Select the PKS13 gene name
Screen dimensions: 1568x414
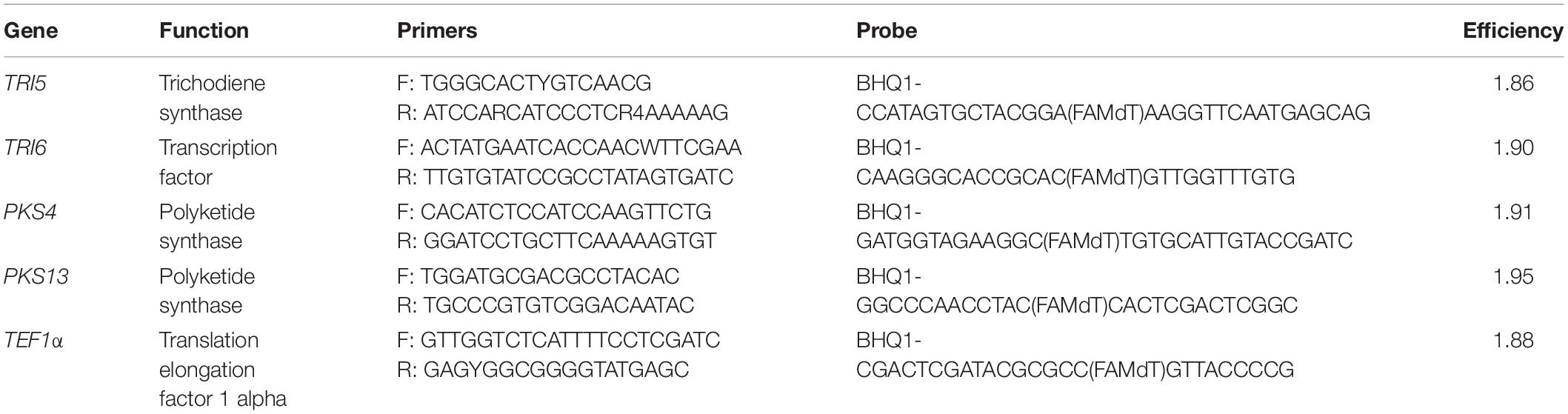[x=36, y=276]
